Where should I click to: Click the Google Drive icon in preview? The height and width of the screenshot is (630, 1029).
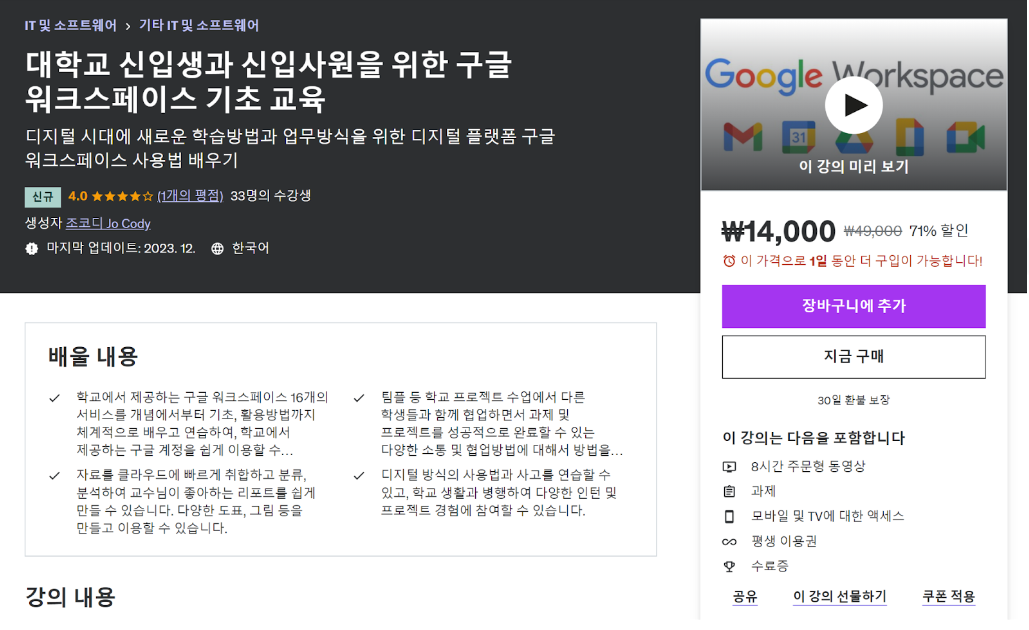(x=854, y=140)
